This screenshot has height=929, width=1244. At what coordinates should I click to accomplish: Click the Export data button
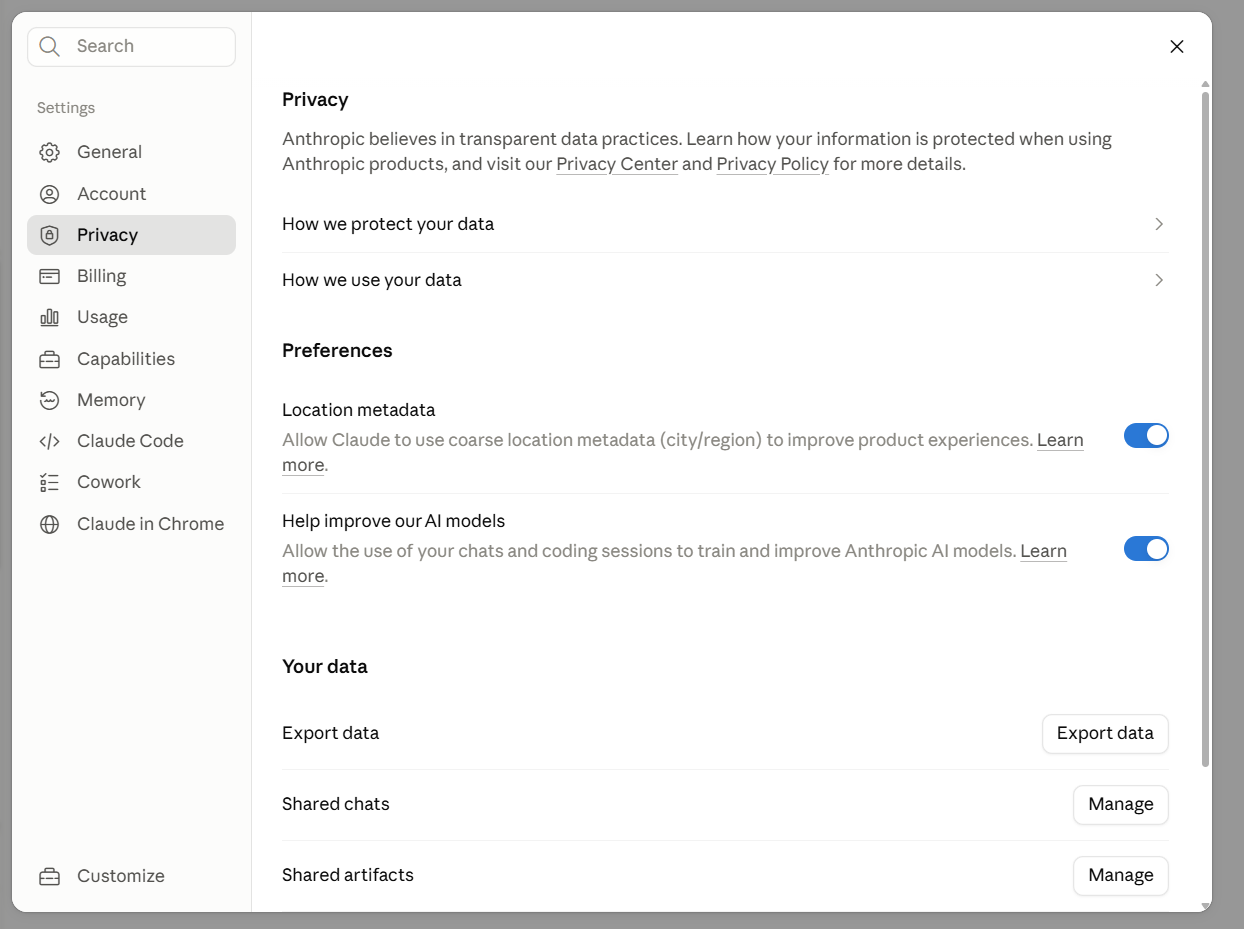[x=1105, y=733]
